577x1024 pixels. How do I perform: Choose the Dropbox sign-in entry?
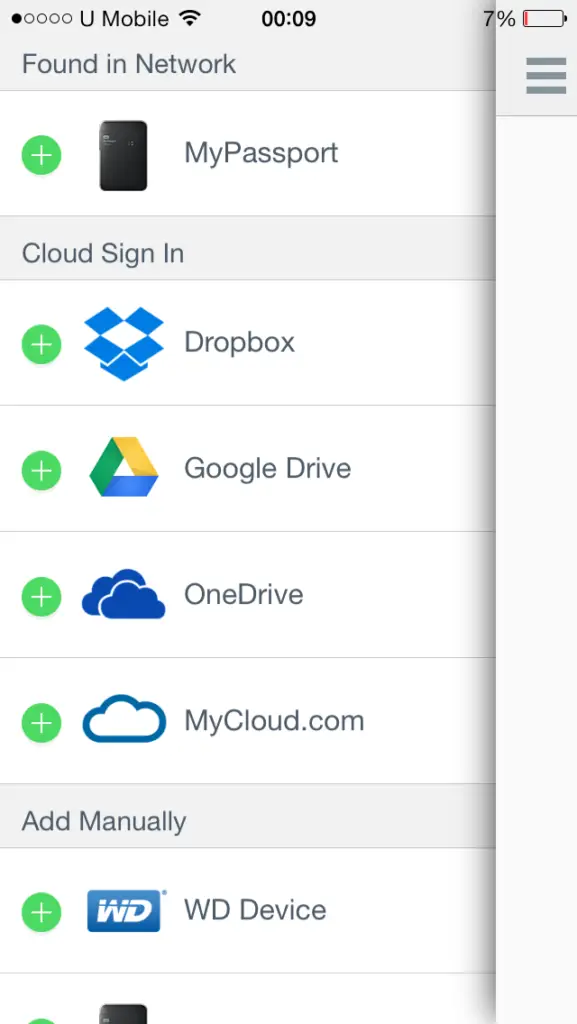(x=248, y=342)
